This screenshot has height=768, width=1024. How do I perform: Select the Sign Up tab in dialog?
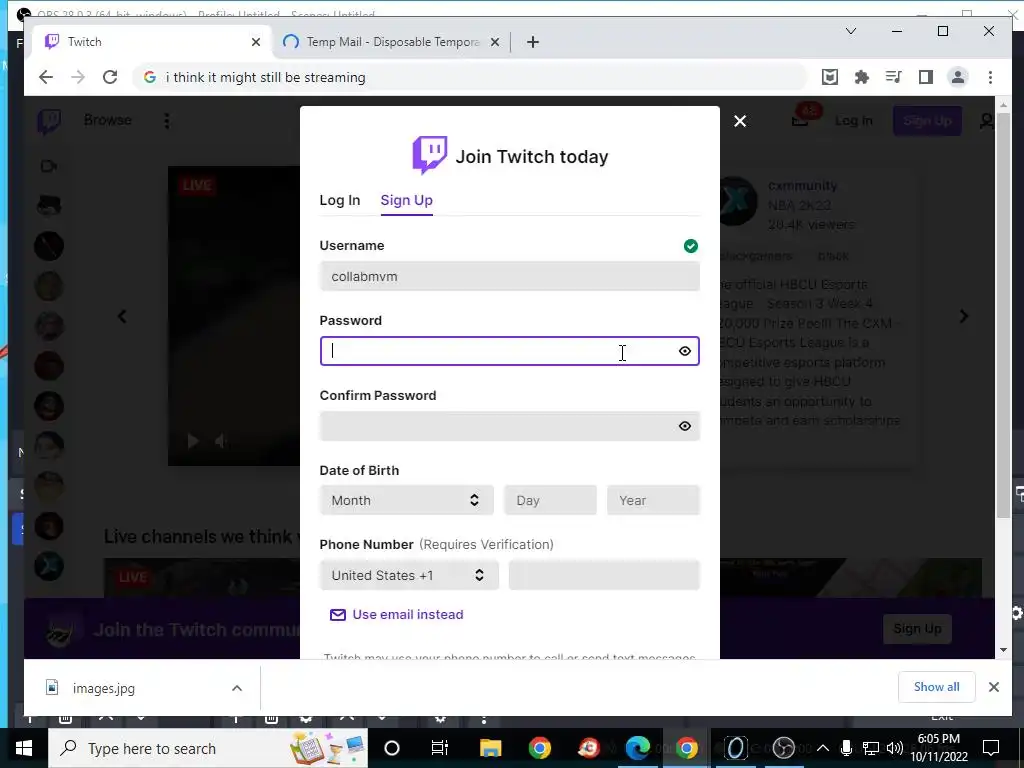[x=406, y=200]
